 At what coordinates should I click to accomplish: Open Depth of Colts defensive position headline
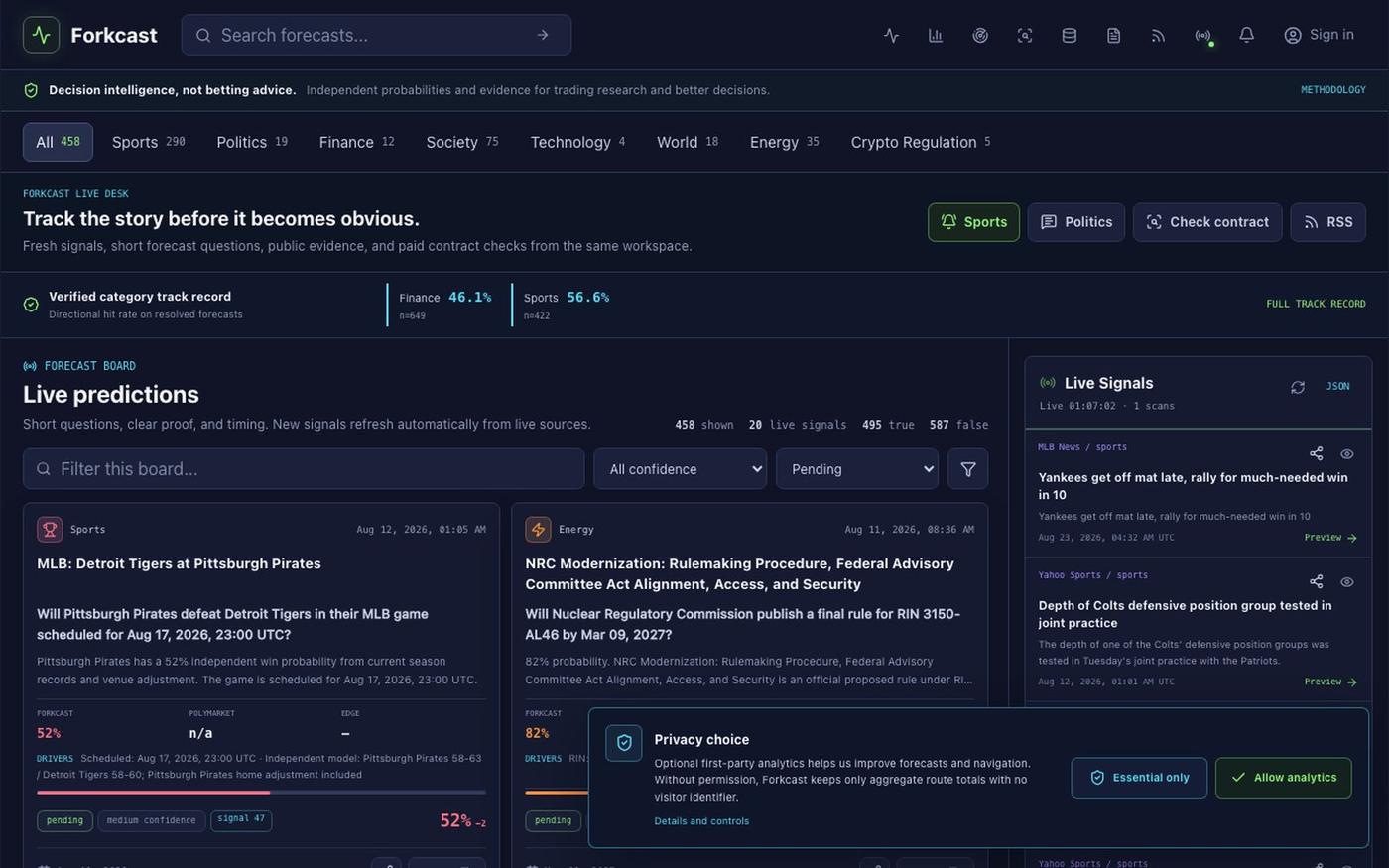(1185, 614)
